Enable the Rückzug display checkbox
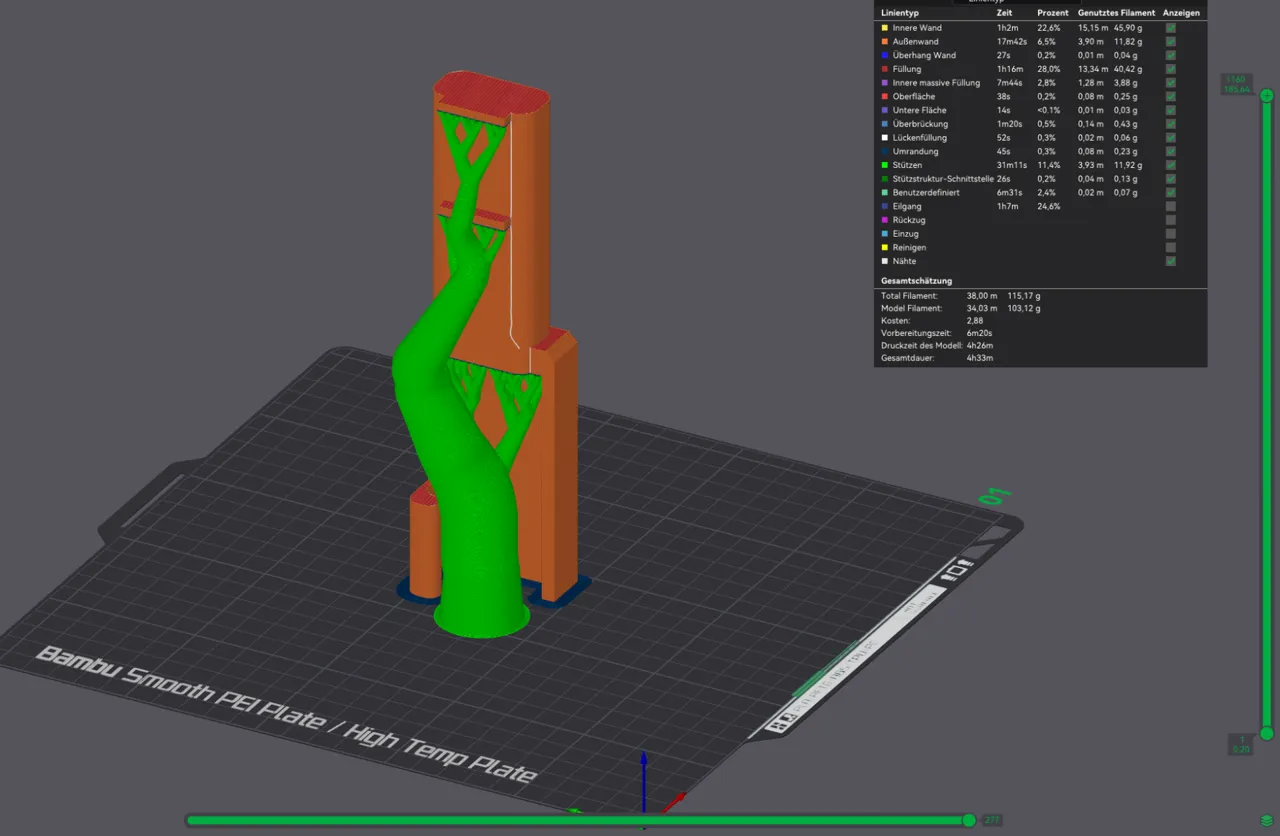 click(x=1170, y=220)
